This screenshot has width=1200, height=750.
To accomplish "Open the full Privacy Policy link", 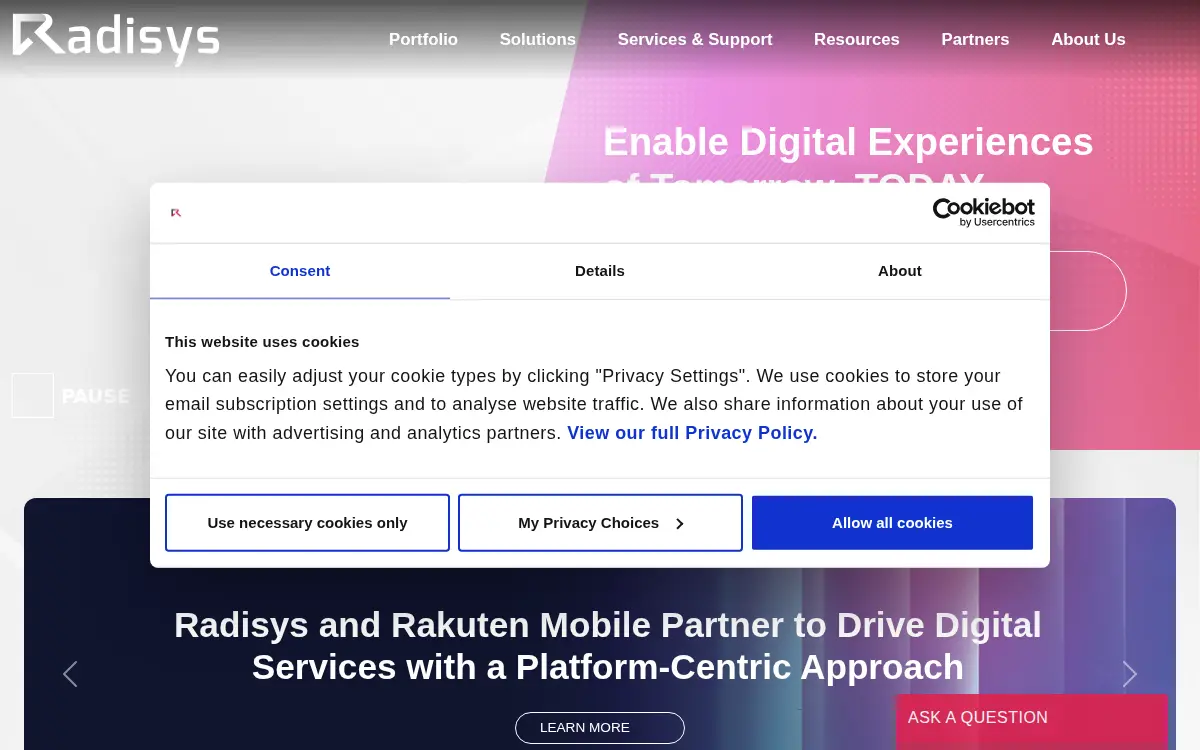I will [692, 433].
